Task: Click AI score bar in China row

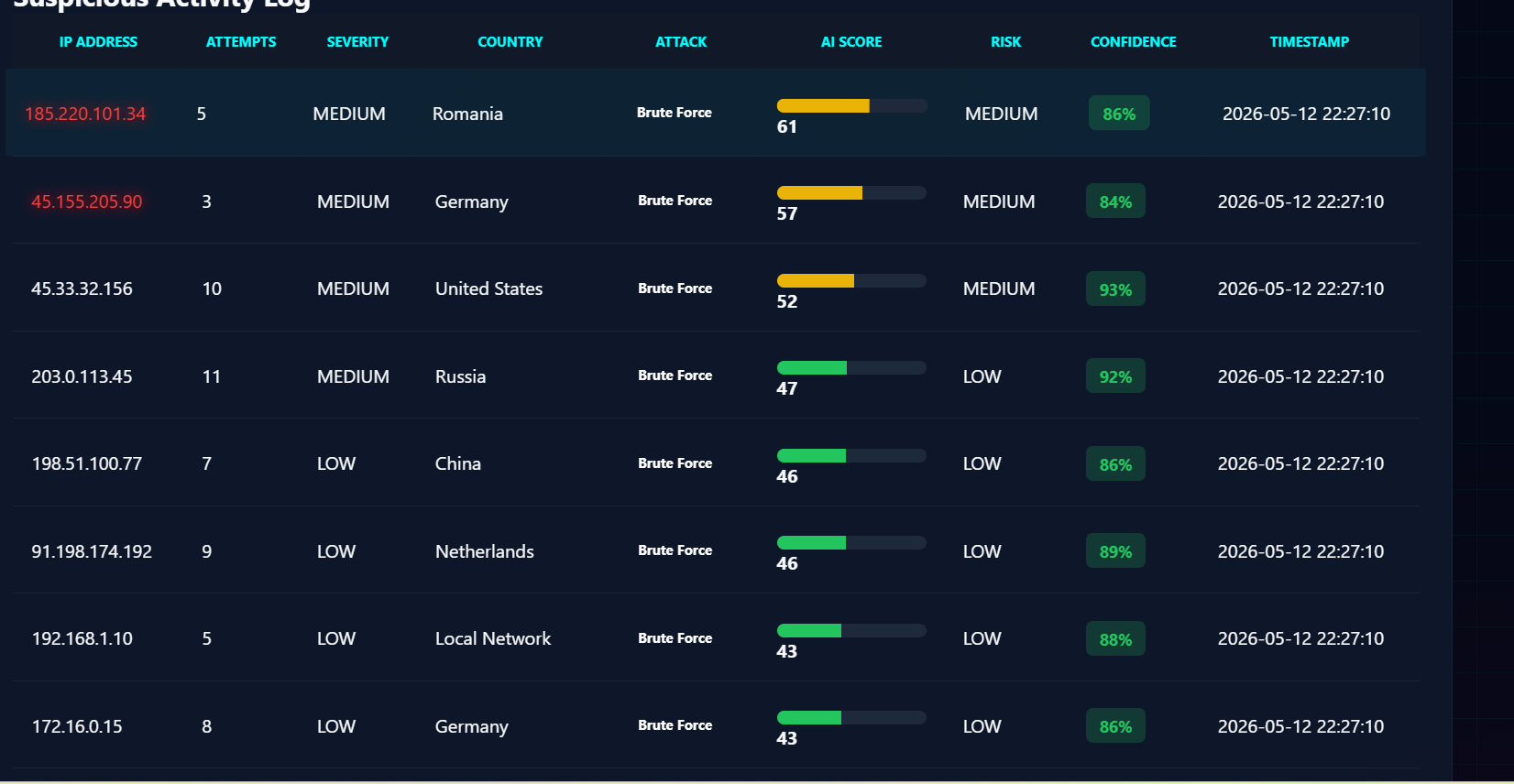Action: coord(851,456)
